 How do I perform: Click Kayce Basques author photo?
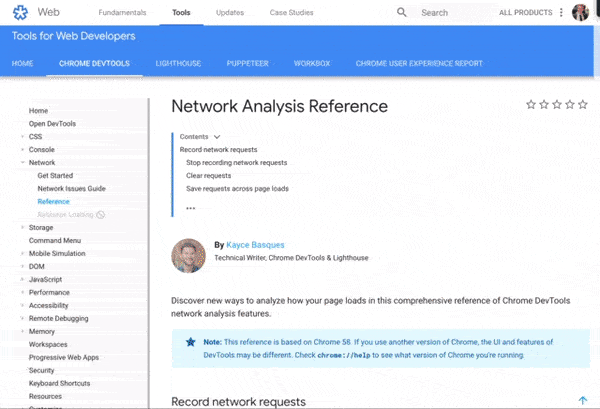click(x=188, y=255)
